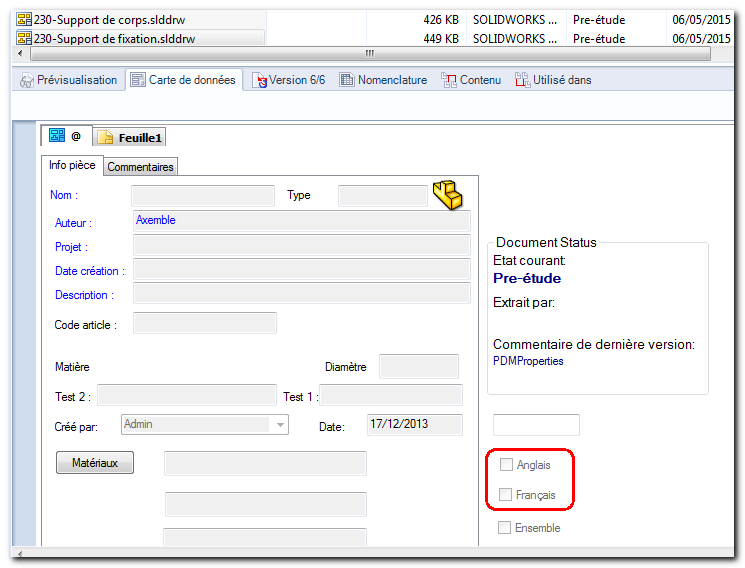Click the Nomenclature tab icon

click(347, 80)
